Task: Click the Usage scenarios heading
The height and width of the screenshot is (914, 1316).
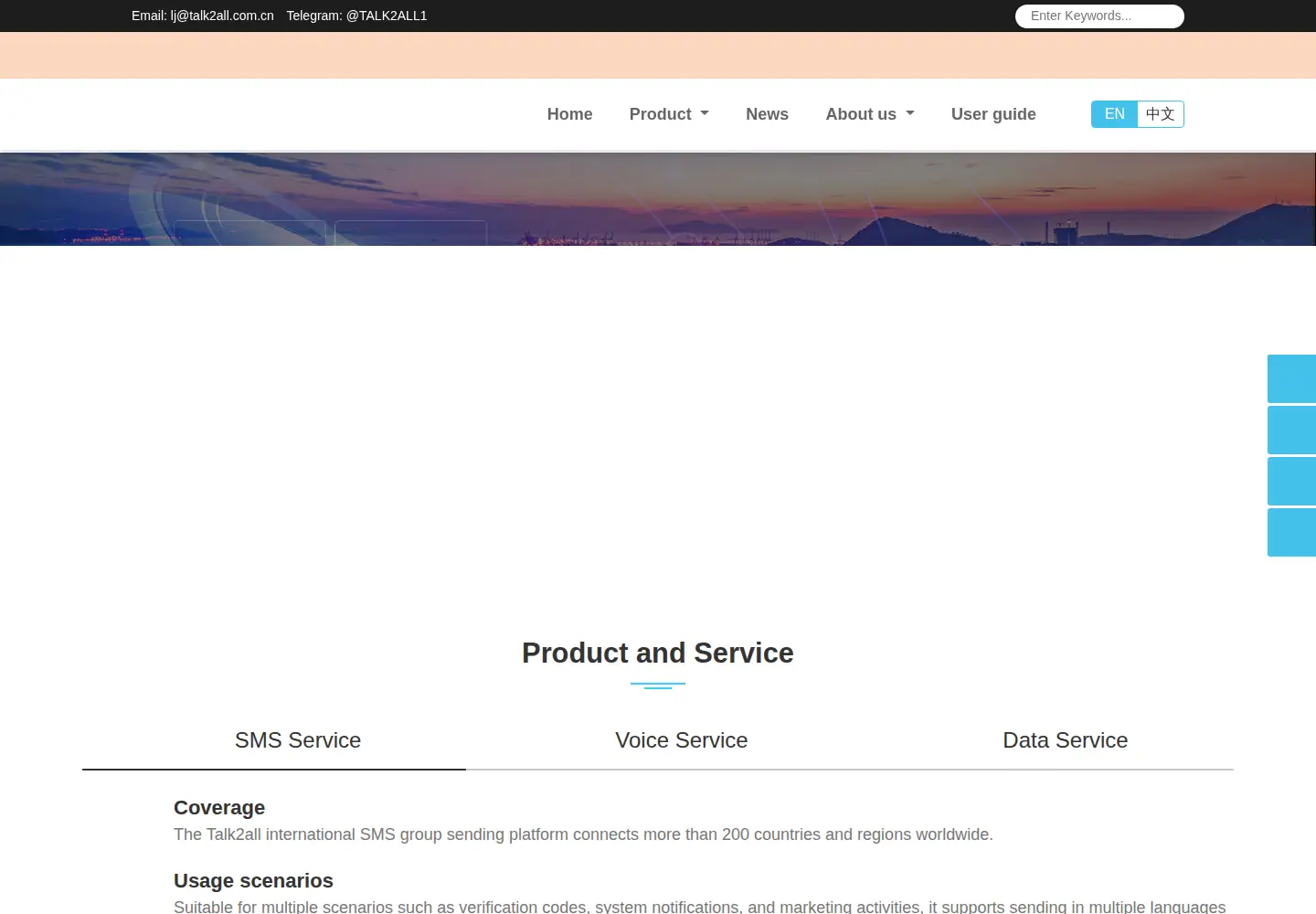Action: point(253,881)
